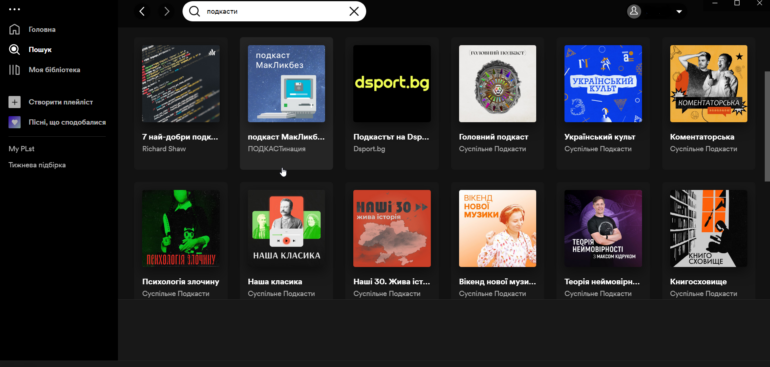This screenshot has width=770, height=367.
Task: Click the vertical scrollbar on the right
Action: point(767,125)
